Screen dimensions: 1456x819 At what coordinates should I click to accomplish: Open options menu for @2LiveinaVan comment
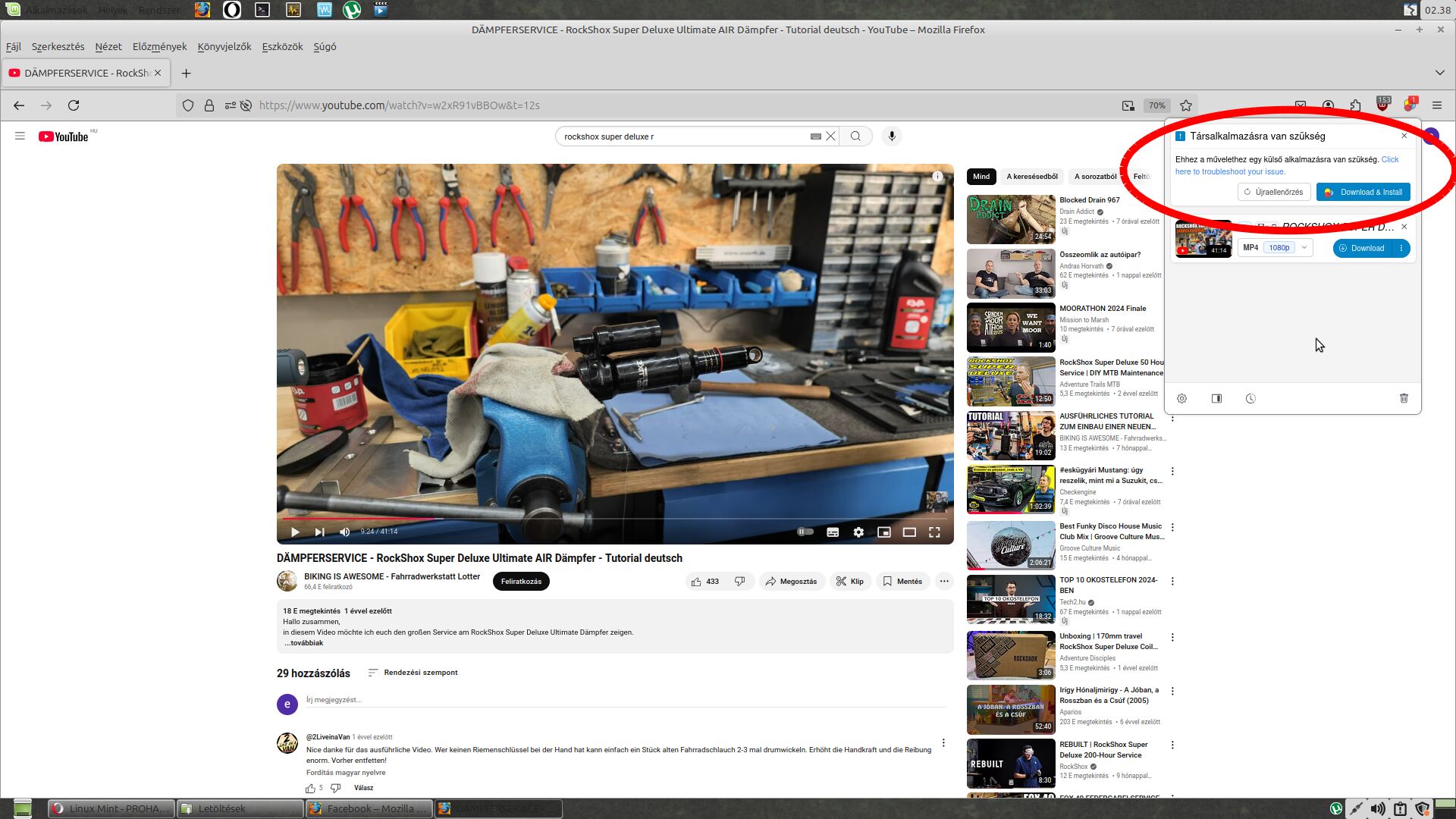coord(943,743)
